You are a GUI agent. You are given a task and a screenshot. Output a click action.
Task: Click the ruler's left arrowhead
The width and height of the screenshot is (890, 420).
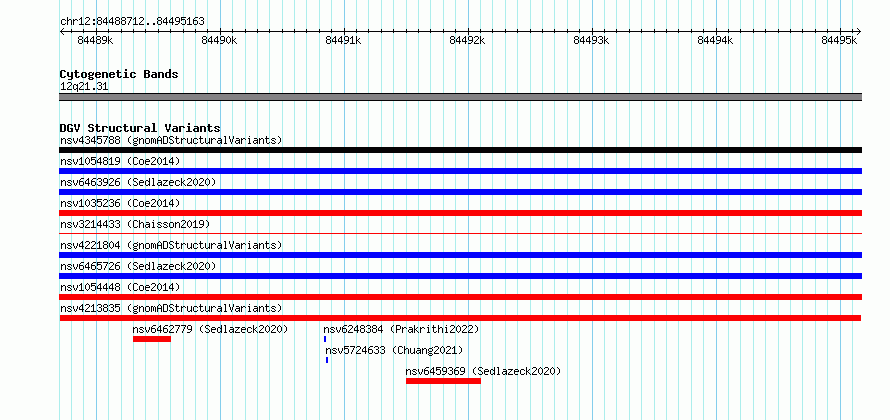click(62, 32)
